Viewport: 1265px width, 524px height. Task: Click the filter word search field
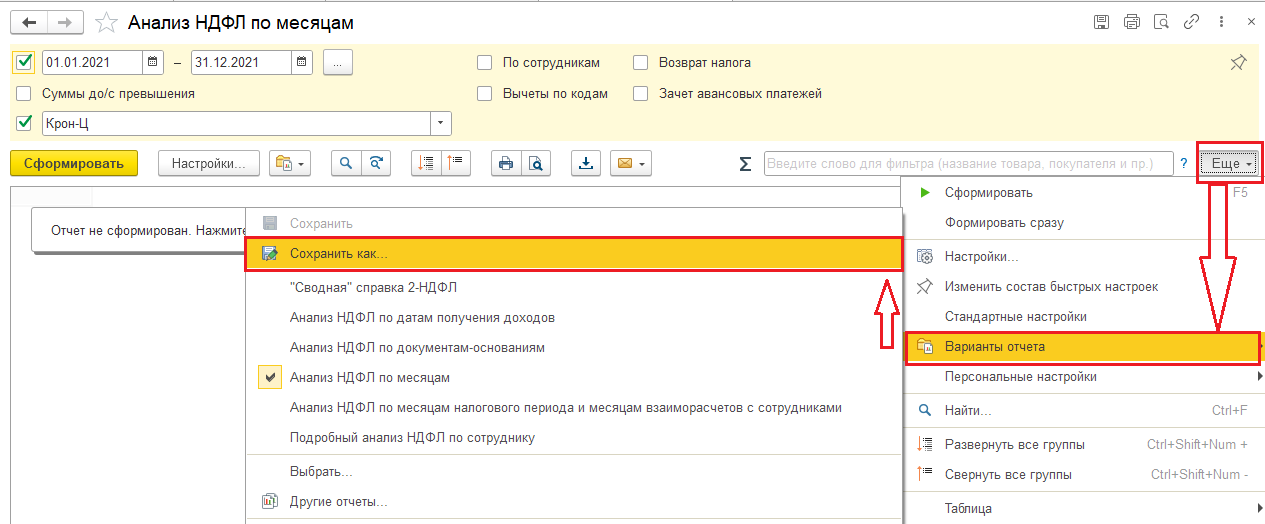click(x=969, y=164)
